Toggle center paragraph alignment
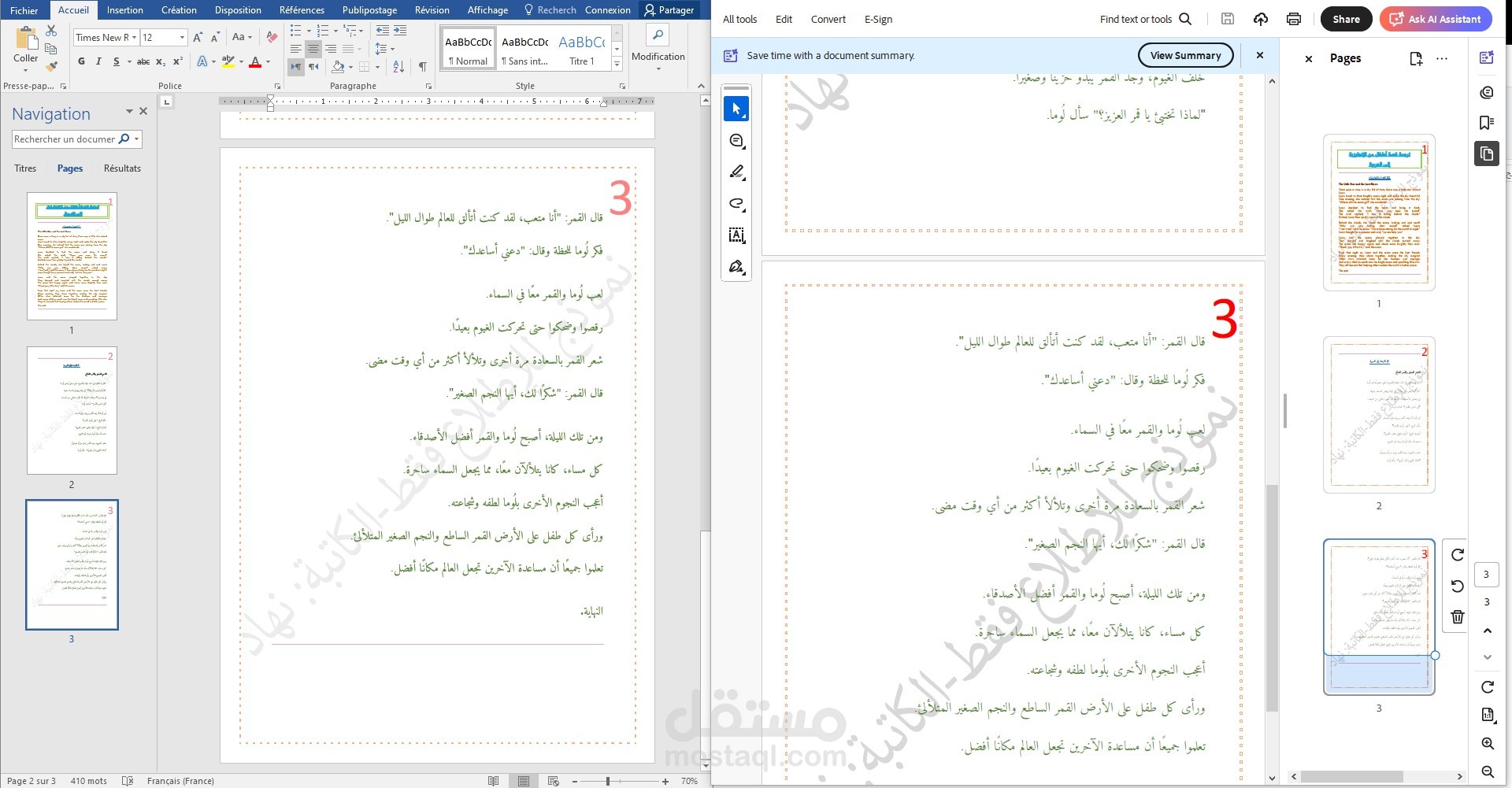Viewport: 1512px width, 788px height. coord(313,49)
